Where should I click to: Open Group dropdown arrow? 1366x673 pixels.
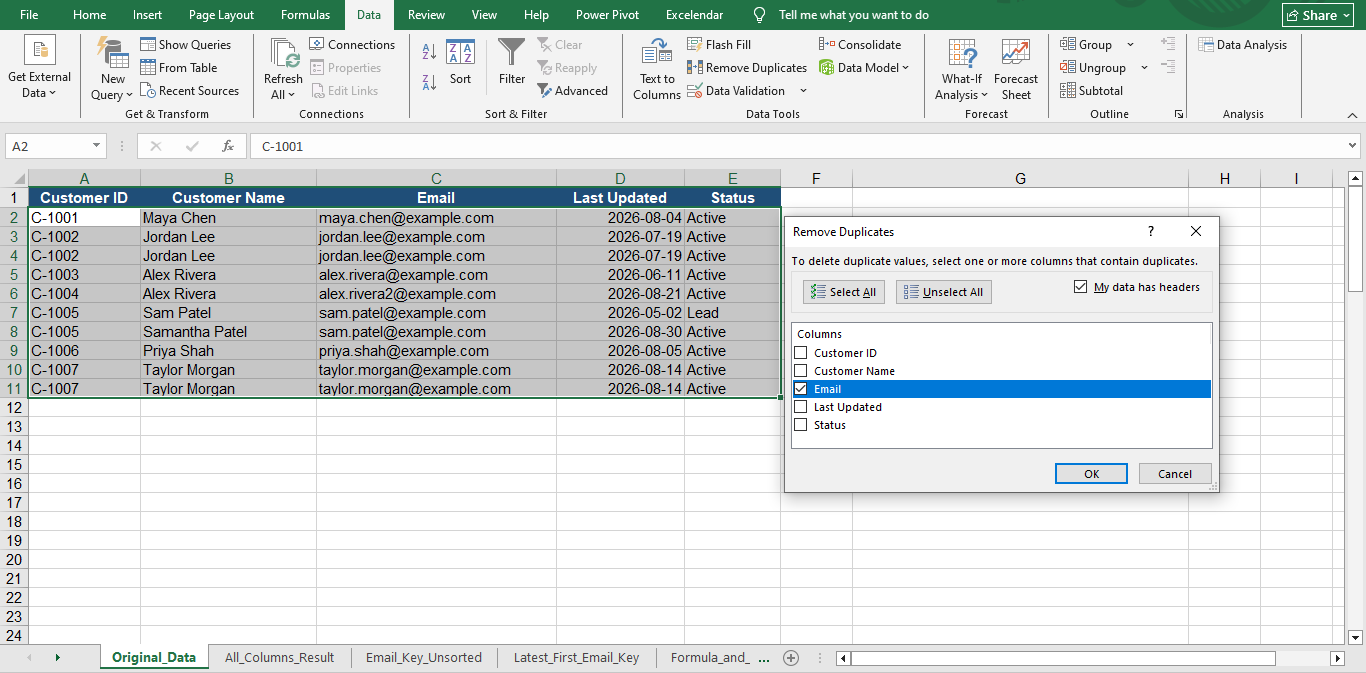click(1131, 45)
